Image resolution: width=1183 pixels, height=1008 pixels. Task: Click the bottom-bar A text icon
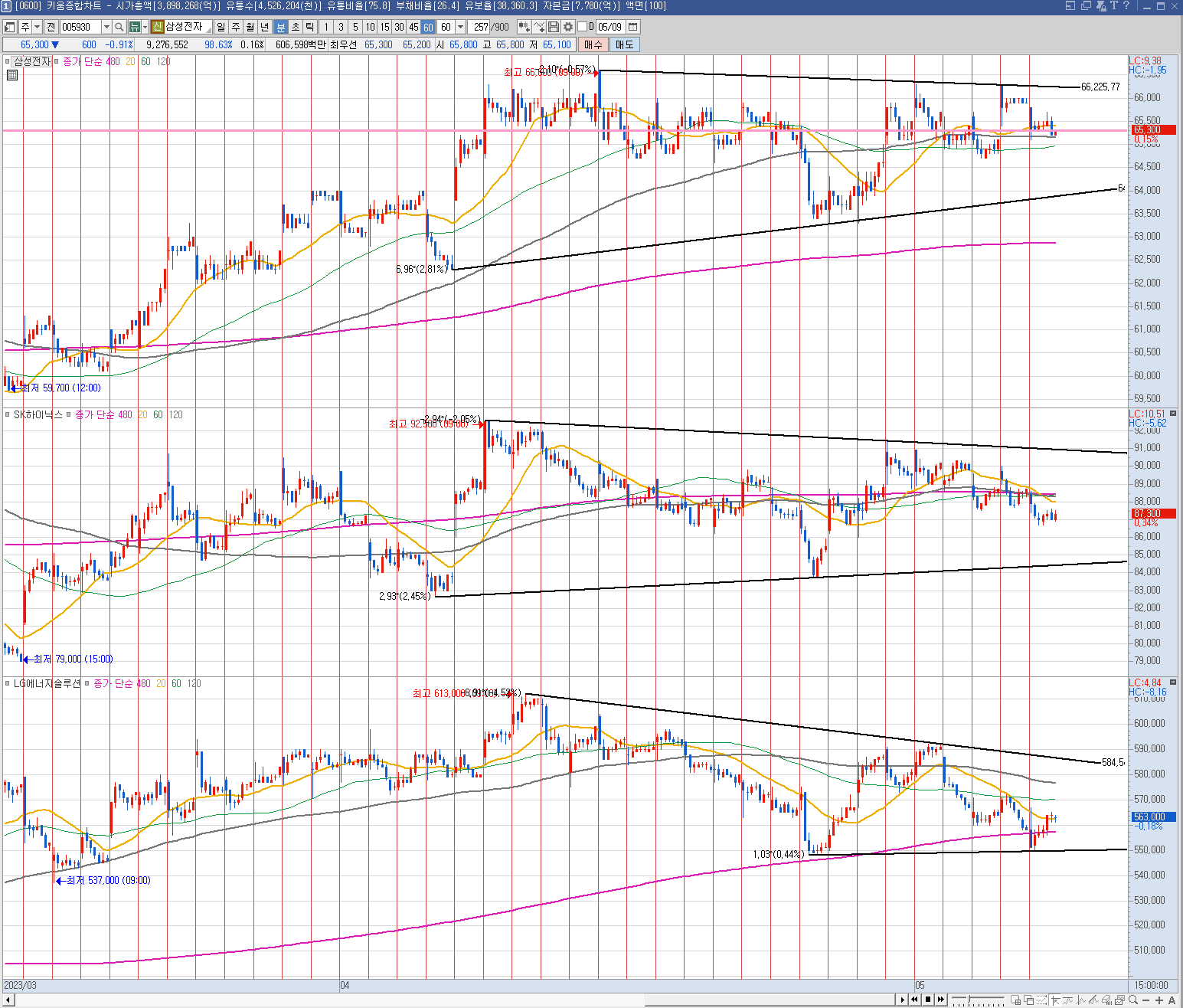click(1172, 1000)
